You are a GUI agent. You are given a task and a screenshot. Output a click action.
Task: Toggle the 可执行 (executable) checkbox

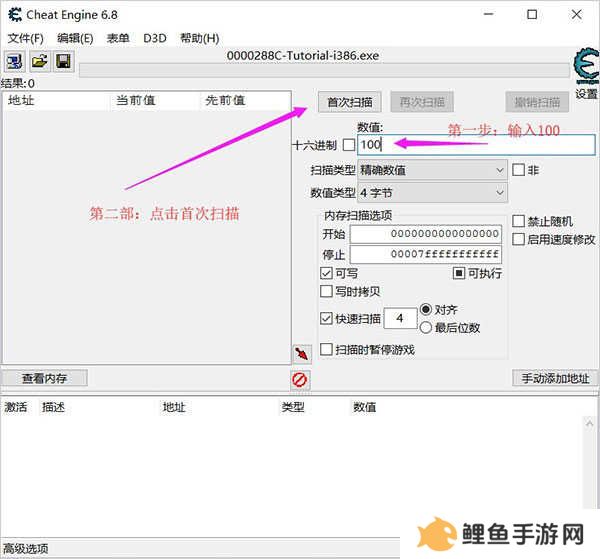click(458, 273)
